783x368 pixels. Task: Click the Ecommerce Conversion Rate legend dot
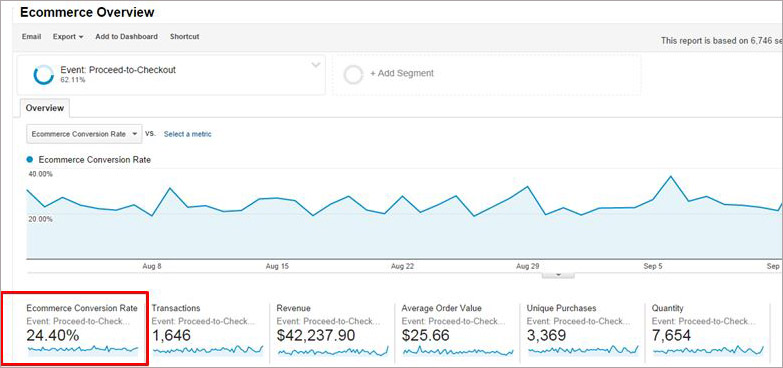pyautogui.click(x=29, y=160)
